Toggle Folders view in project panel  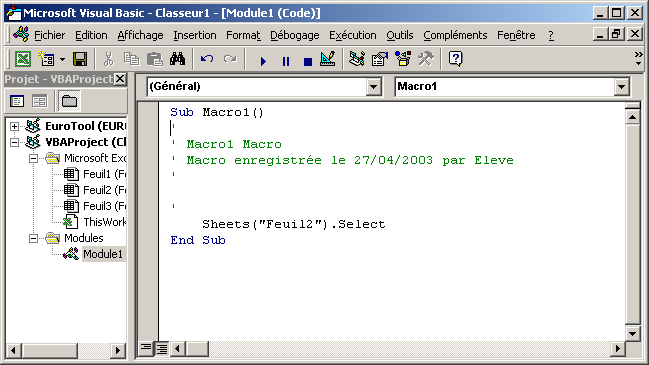(69, 101)
